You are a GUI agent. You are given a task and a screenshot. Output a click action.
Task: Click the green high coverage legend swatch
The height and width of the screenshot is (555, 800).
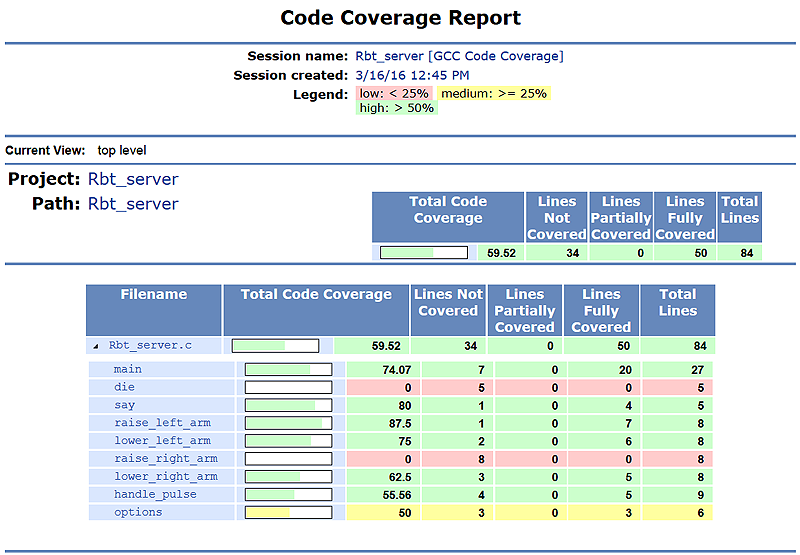[396, 108]
